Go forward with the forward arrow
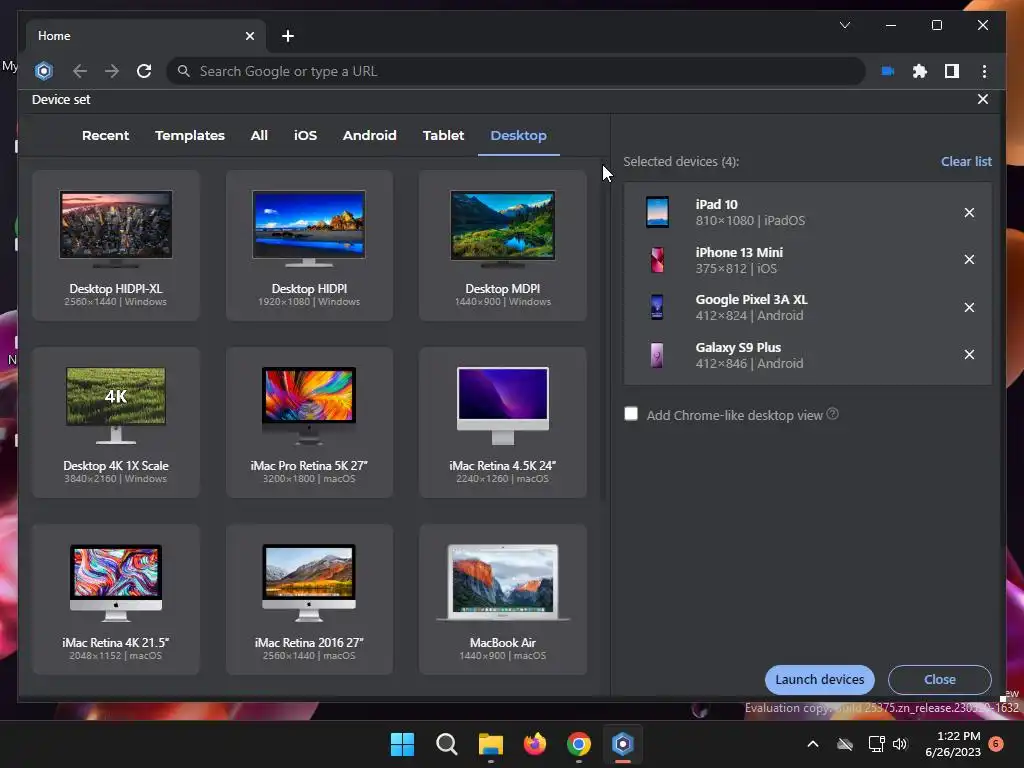The image size is (1024, 768). (112, 71)
